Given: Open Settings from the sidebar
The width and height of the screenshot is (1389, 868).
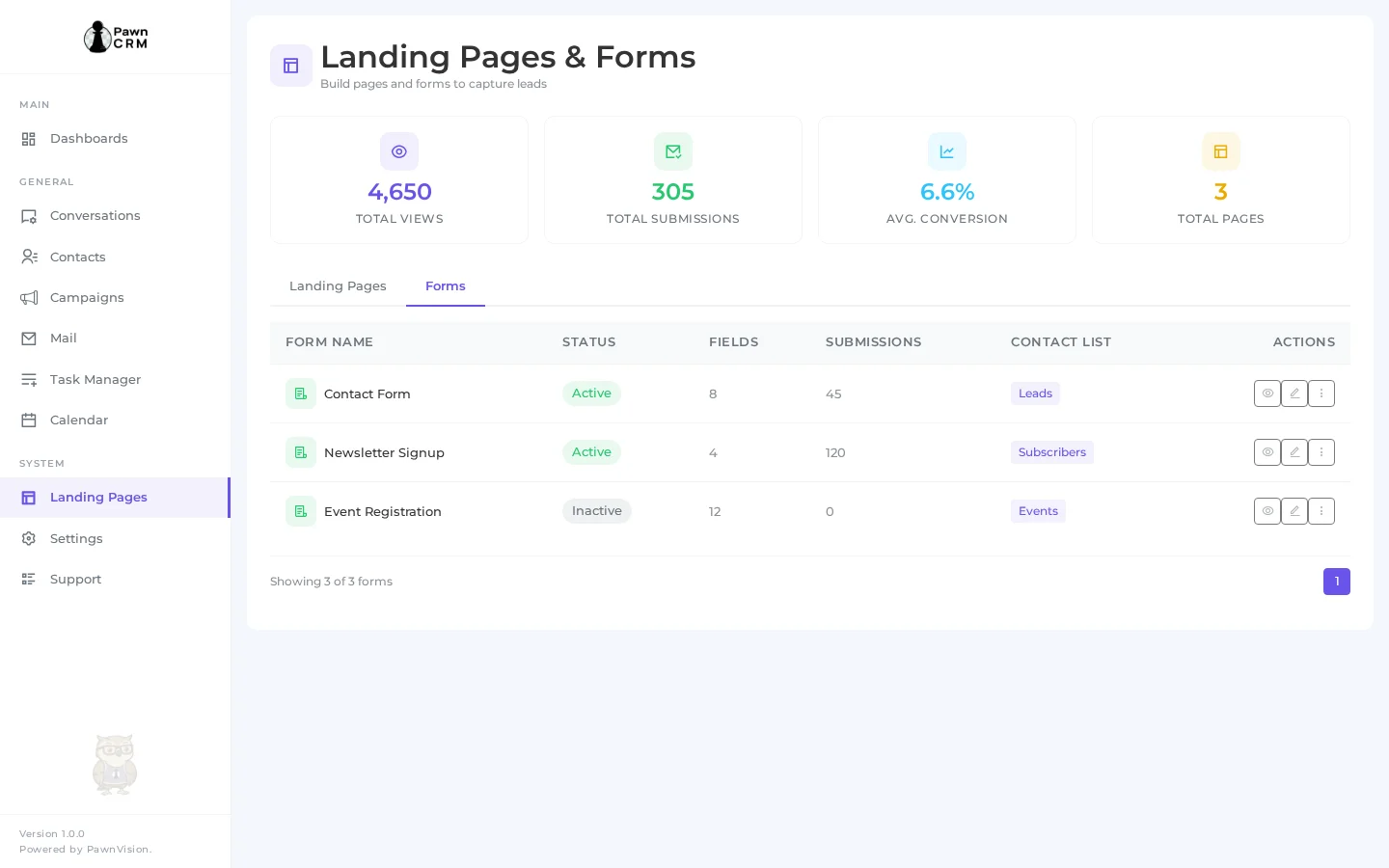Looking at the screenshot, I should coord(76,539).
